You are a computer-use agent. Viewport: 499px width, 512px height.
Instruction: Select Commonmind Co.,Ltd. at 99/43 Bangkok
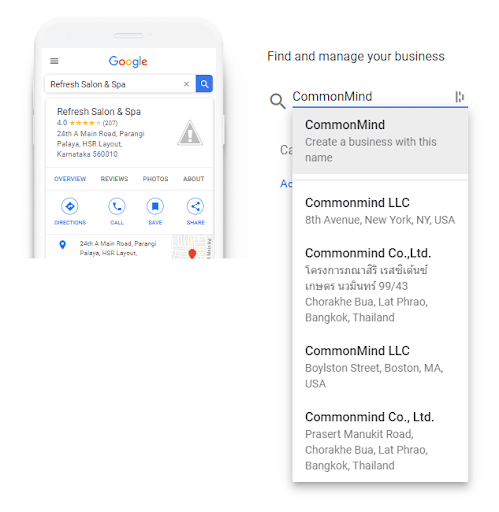click(x=380, y=285)
